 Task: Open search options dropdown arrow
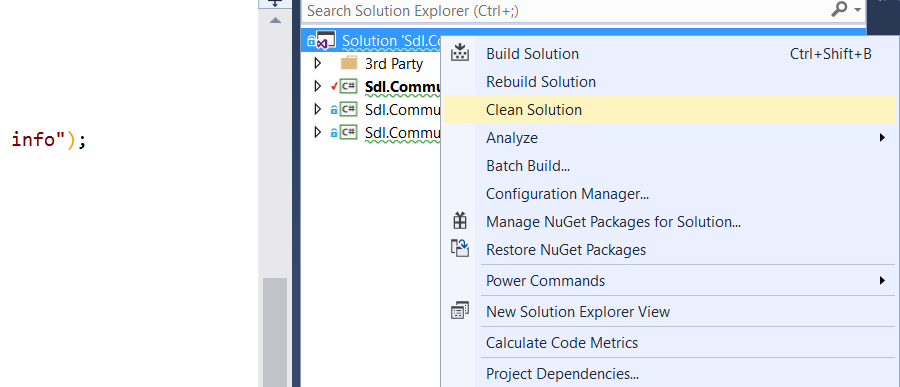click(x=858, y=10)
